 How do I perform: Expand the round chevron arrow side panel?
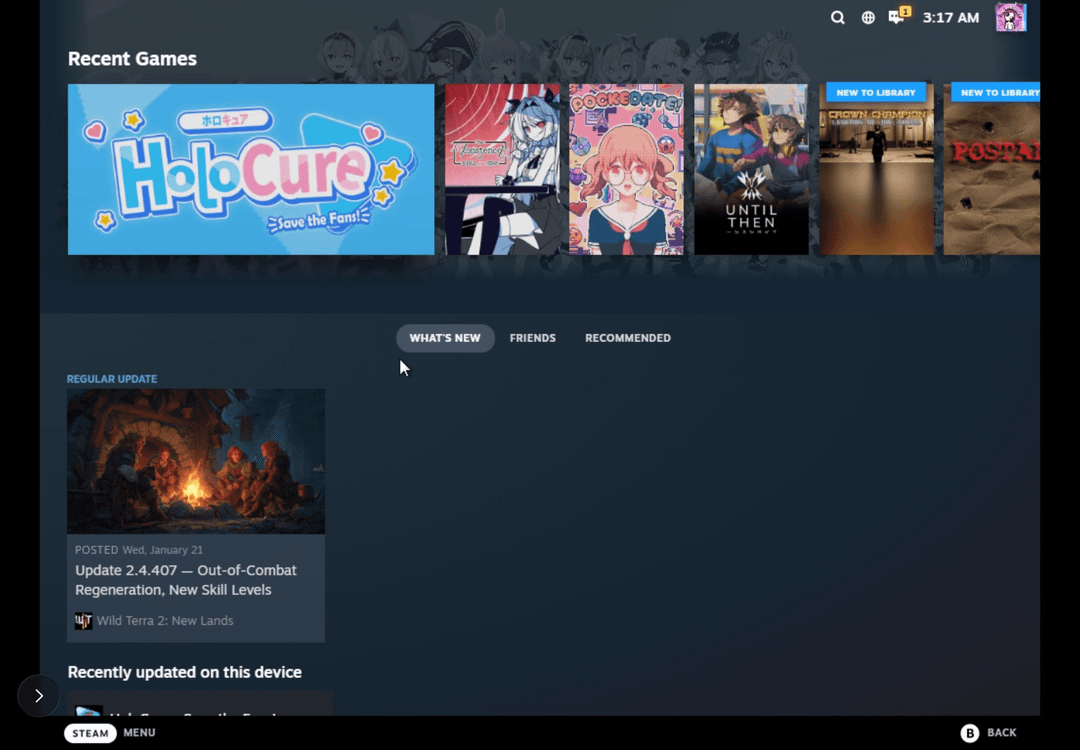click(38, 695)
